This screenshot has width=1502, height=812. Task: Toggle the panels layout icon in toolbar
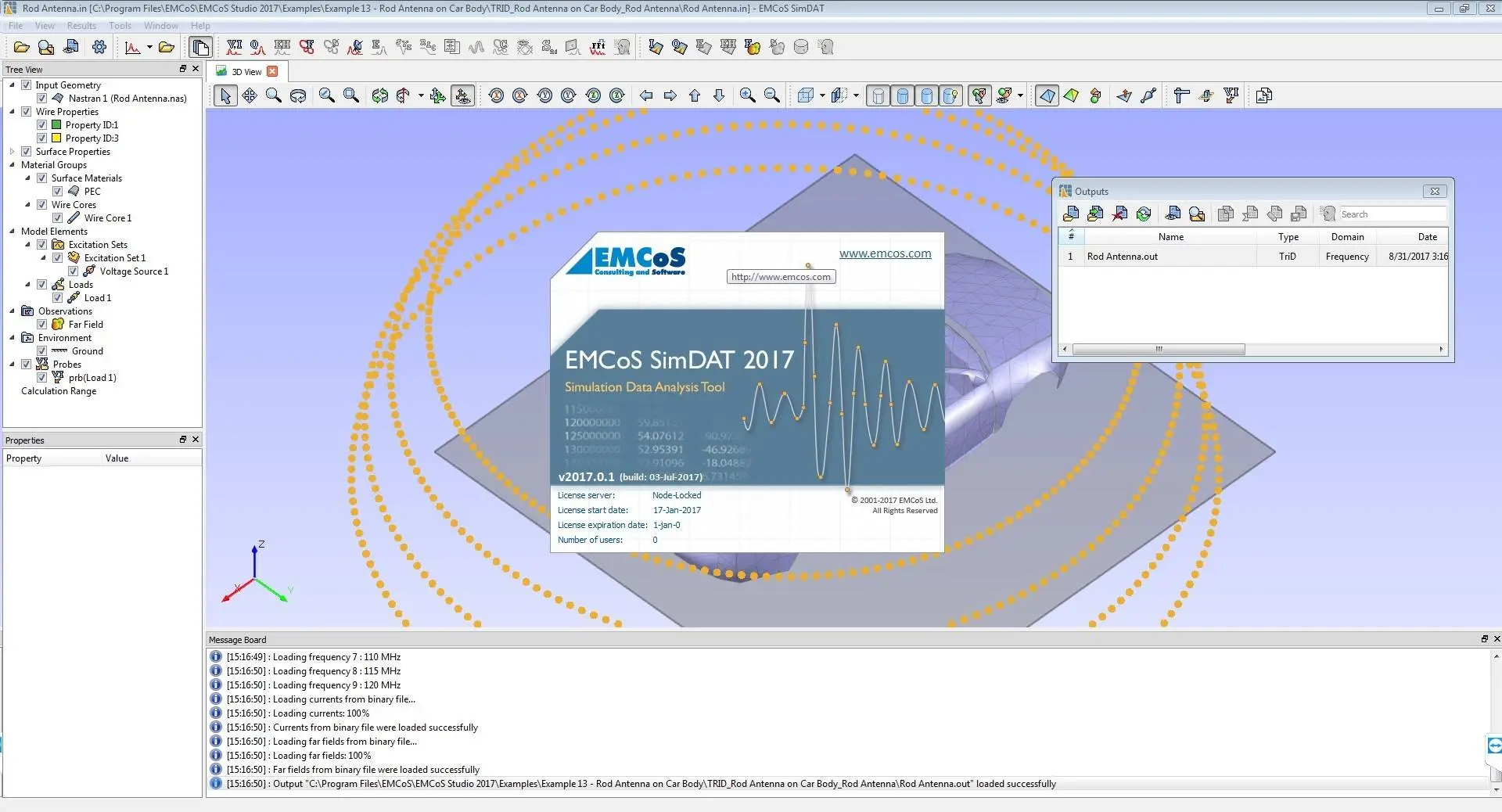(x=200, y=47)
